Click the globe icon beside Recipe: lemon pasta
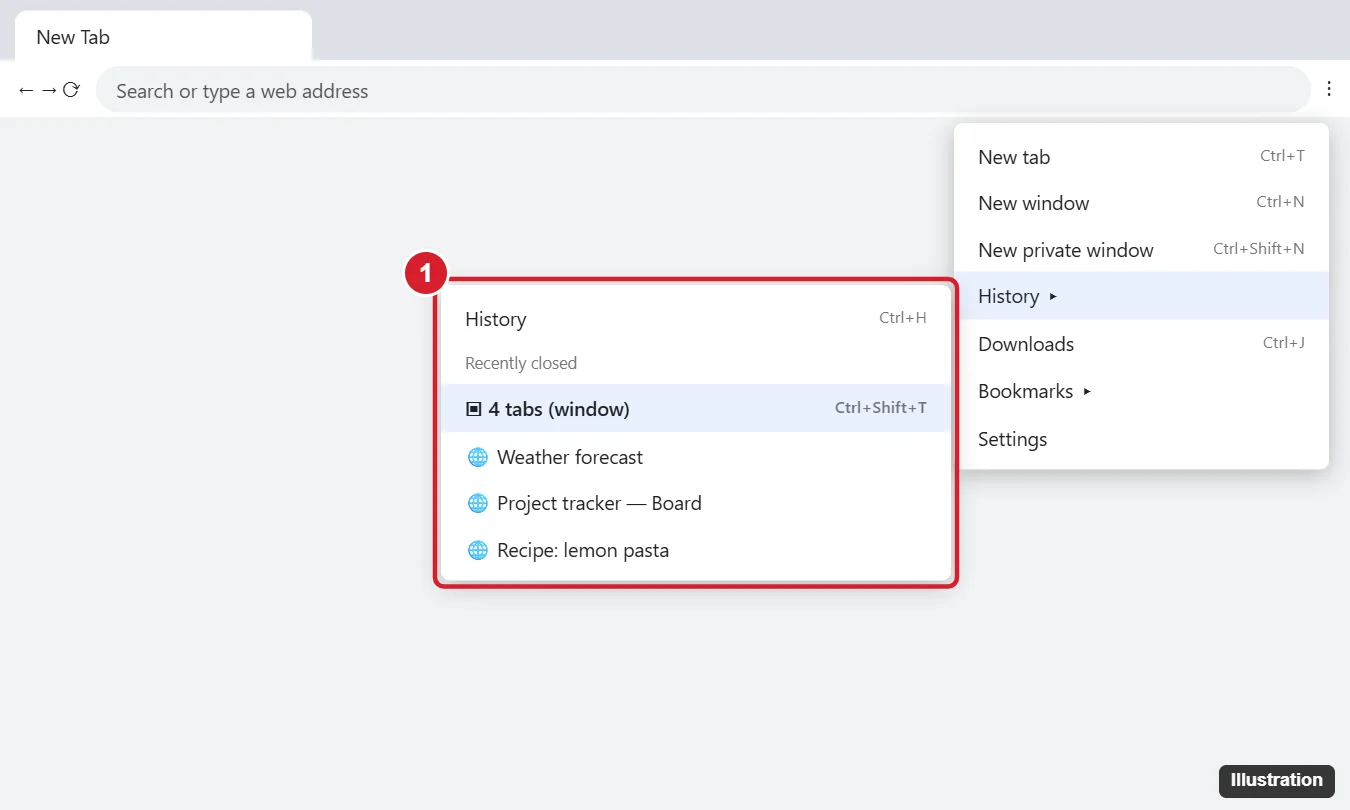 click(x=478, y=551)
